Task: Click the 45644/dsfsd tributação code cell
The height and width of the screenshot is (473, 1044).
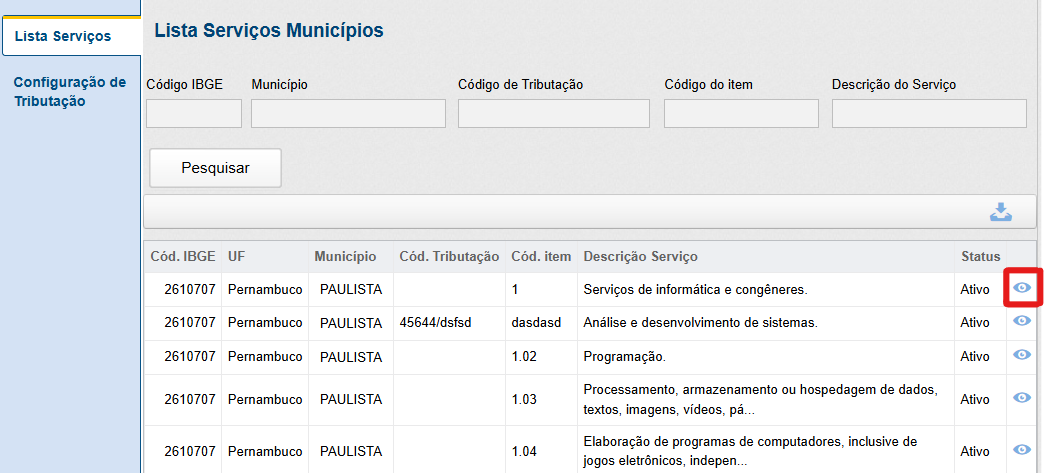Action: coord(435,323)
